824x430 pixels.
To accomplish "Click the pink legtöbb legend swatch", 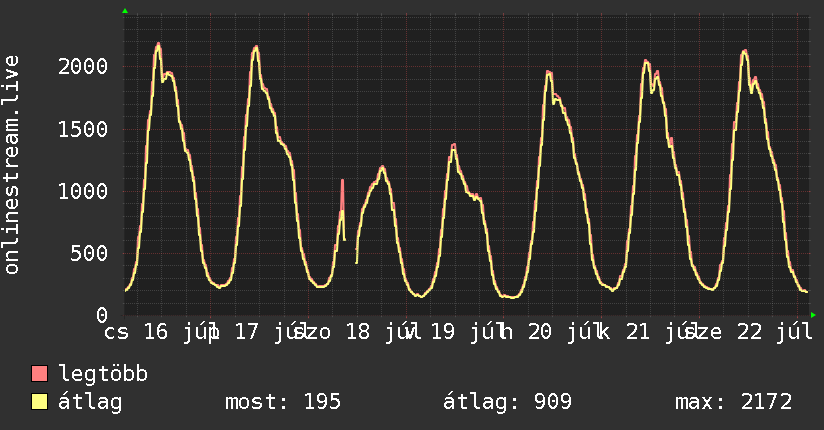I will pos(39,374).
